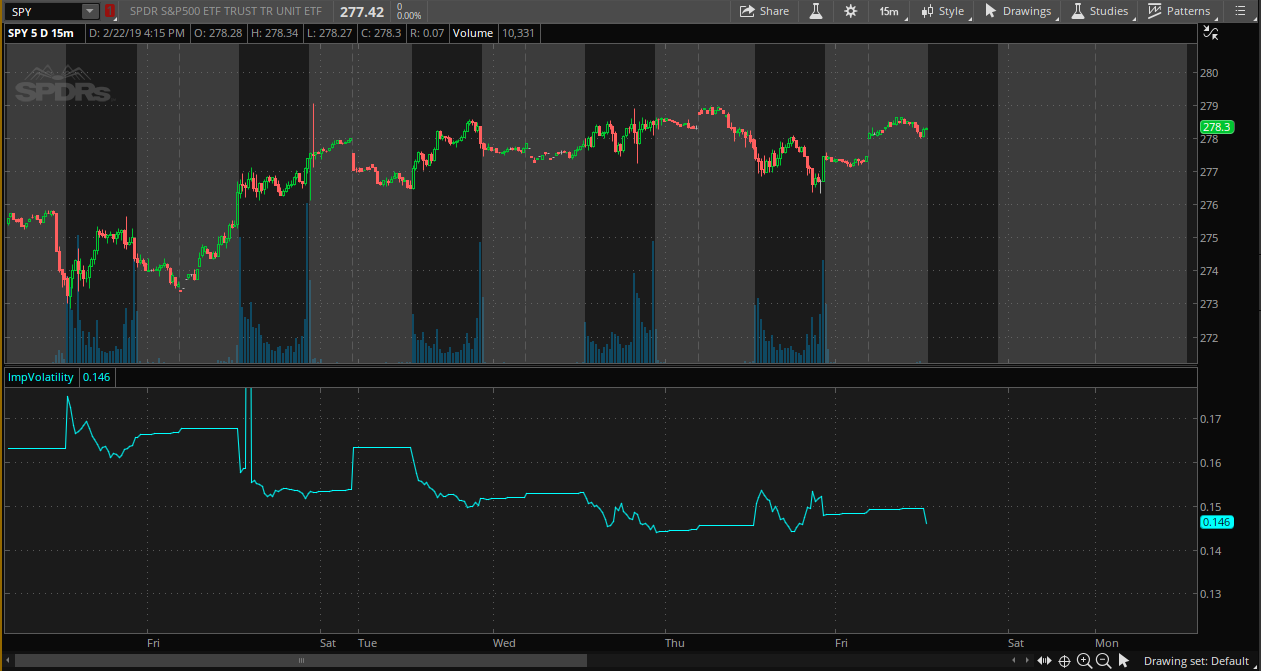Open the Style menu
This screenshot has height=671, width=1261.
pos(943,11)
